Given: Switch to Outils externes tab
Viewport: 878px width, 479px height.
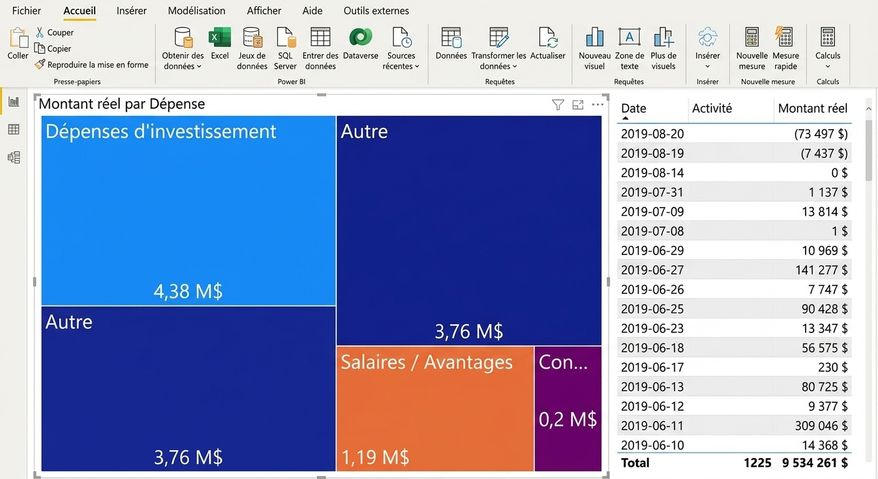Looking at the screenshot, I should click(x=376, y=11).
